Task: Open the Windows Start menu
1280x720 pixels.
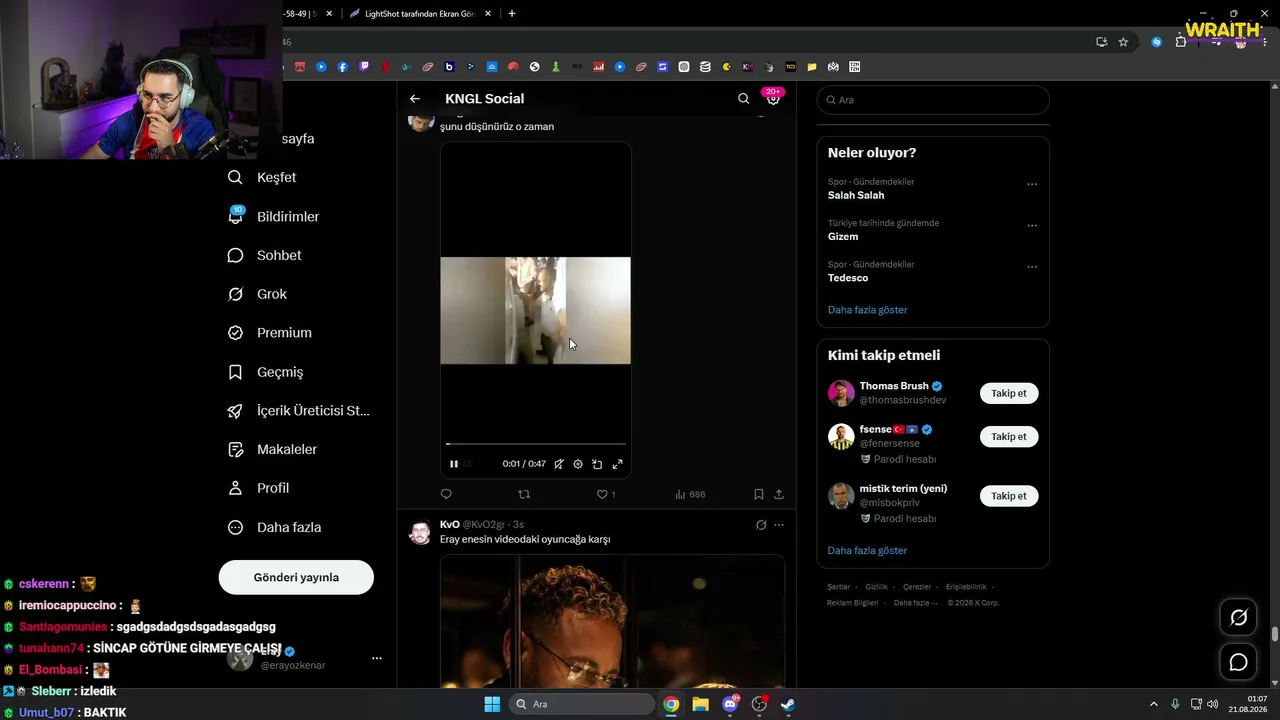Action: coord(492,704)
